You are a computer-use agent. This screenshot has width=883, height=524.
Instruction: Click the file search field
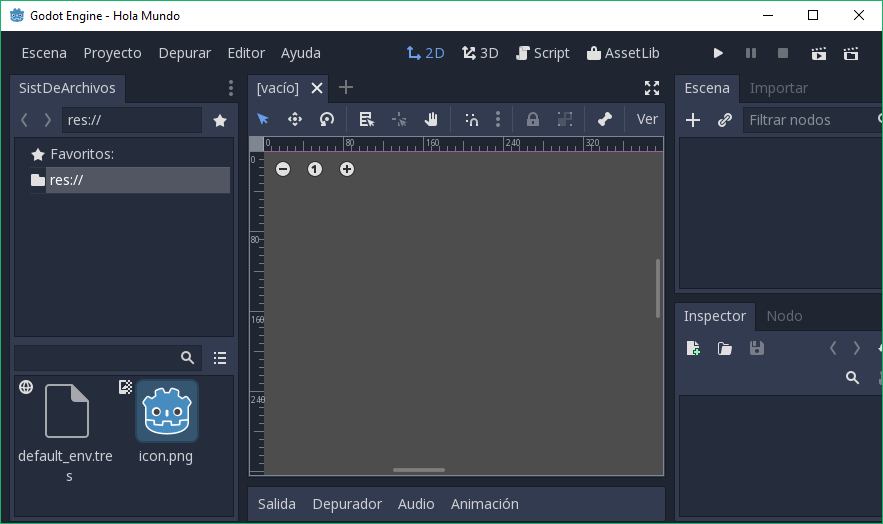(108, 357)
